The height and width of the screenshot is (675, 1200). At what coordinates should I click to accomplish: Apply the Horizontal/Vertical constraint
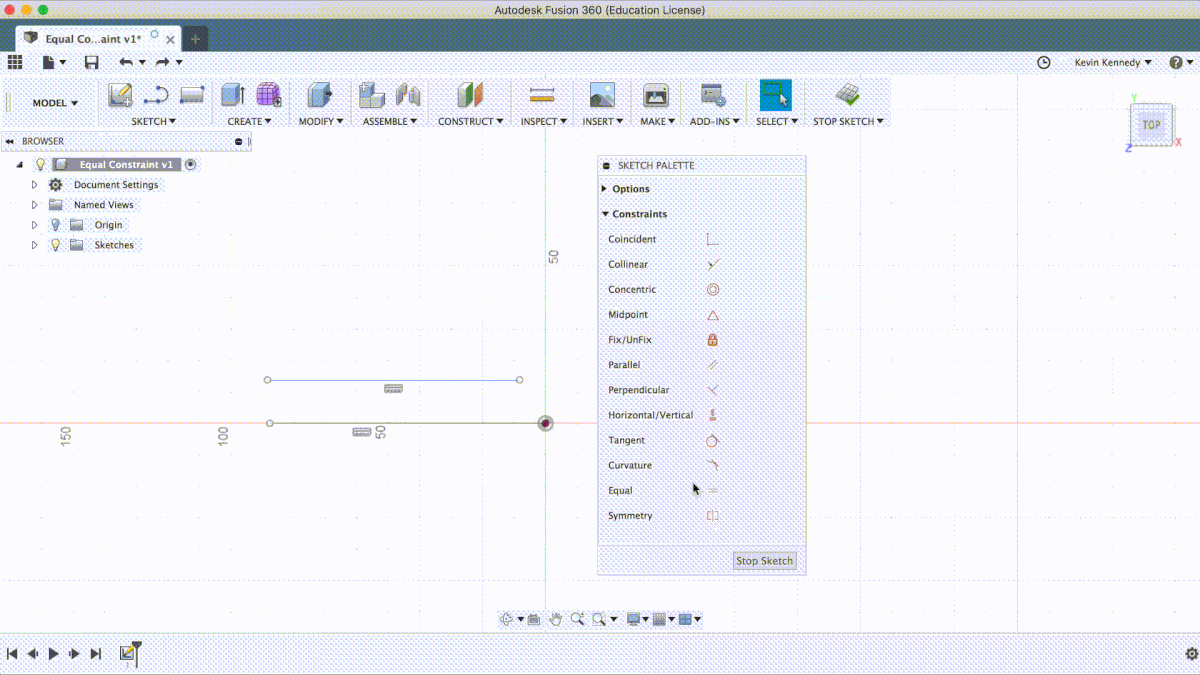click(712, 415)
